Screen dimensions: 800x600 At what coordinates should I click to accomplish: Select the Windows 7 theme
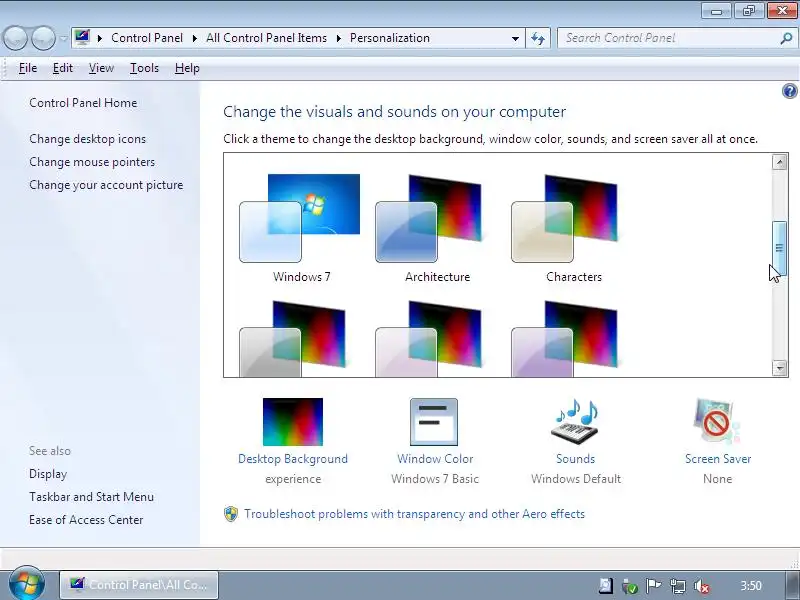point(301,229)
